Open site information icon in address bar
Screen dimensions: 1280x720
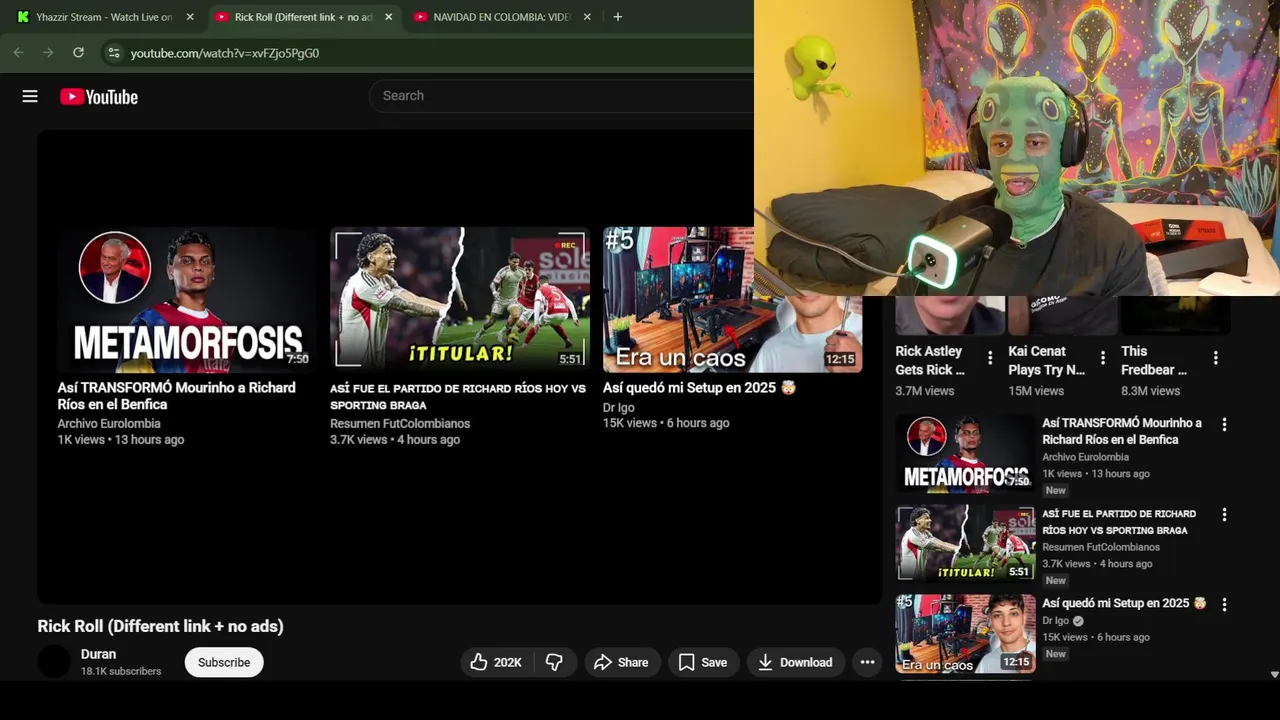click(x=114, y=53)
